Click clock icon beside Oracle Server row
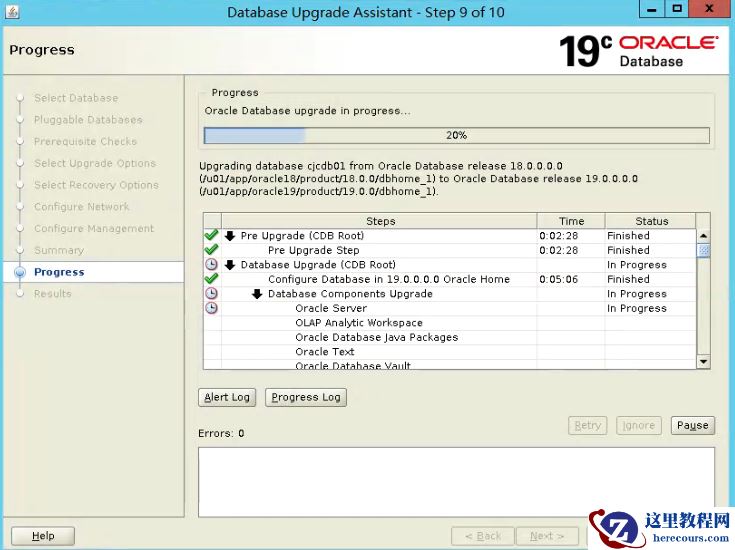735x550 pixels. 212,308
